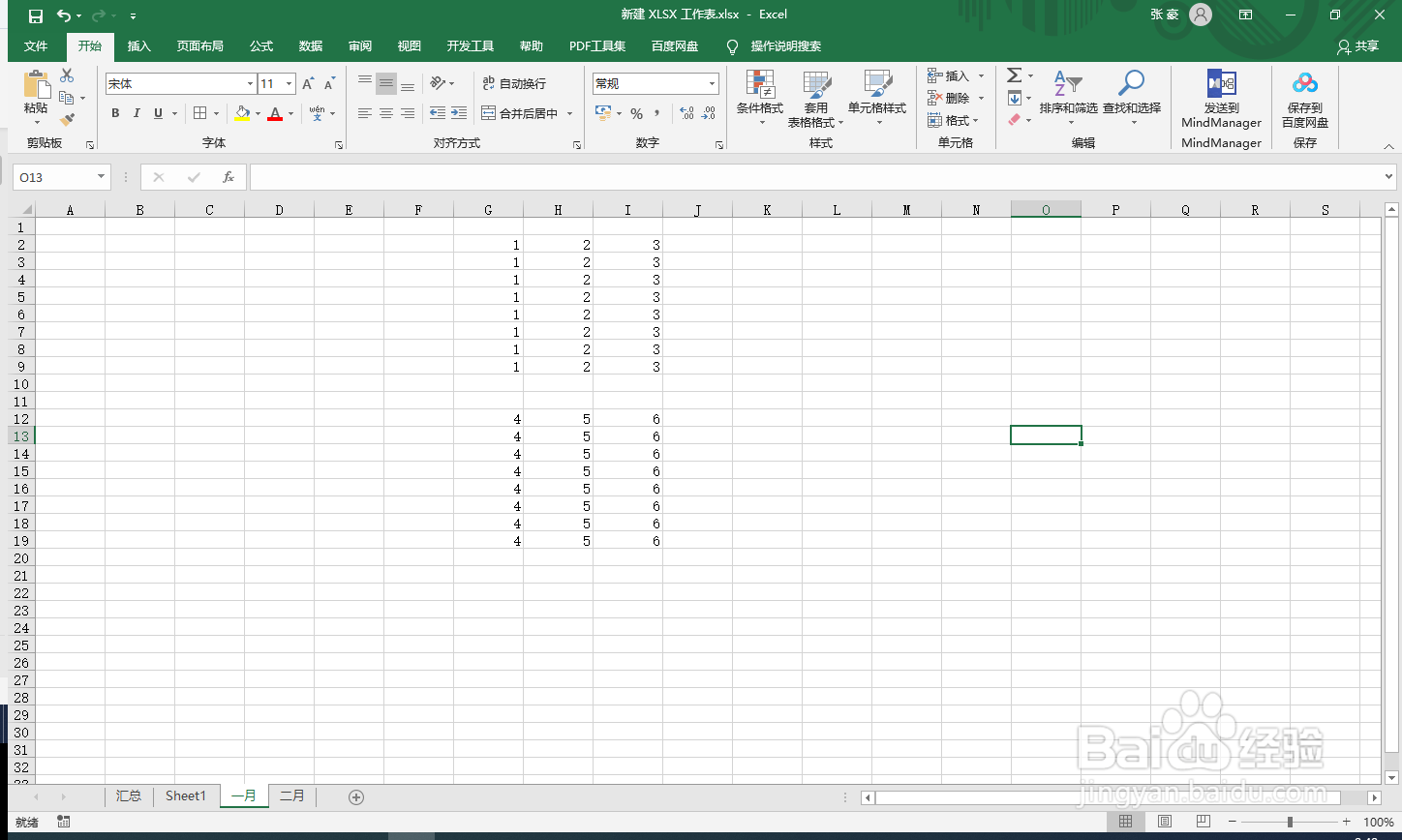Image resolution: width=1402 pixels, height=840 pixels.
Task: Click the Select All corner button
Action: pos(22,209)
